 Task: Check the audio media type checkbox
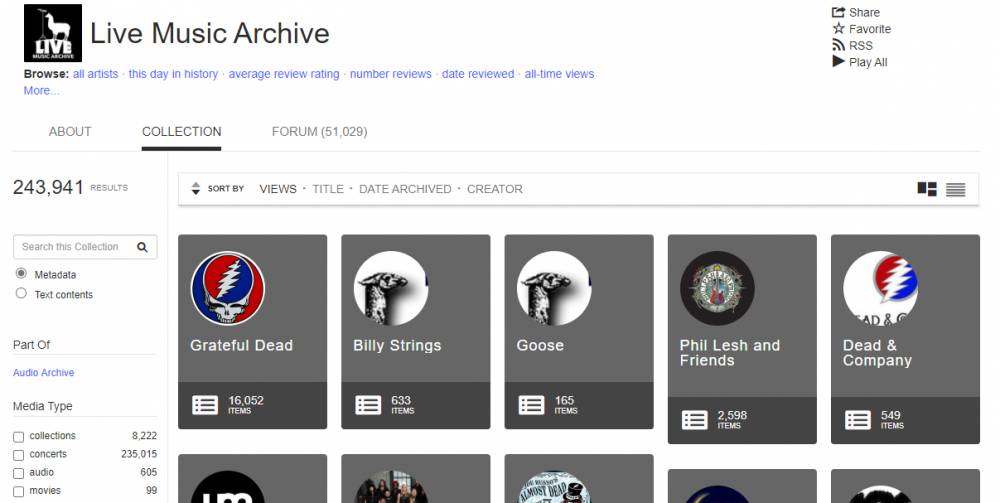point(18,473)
